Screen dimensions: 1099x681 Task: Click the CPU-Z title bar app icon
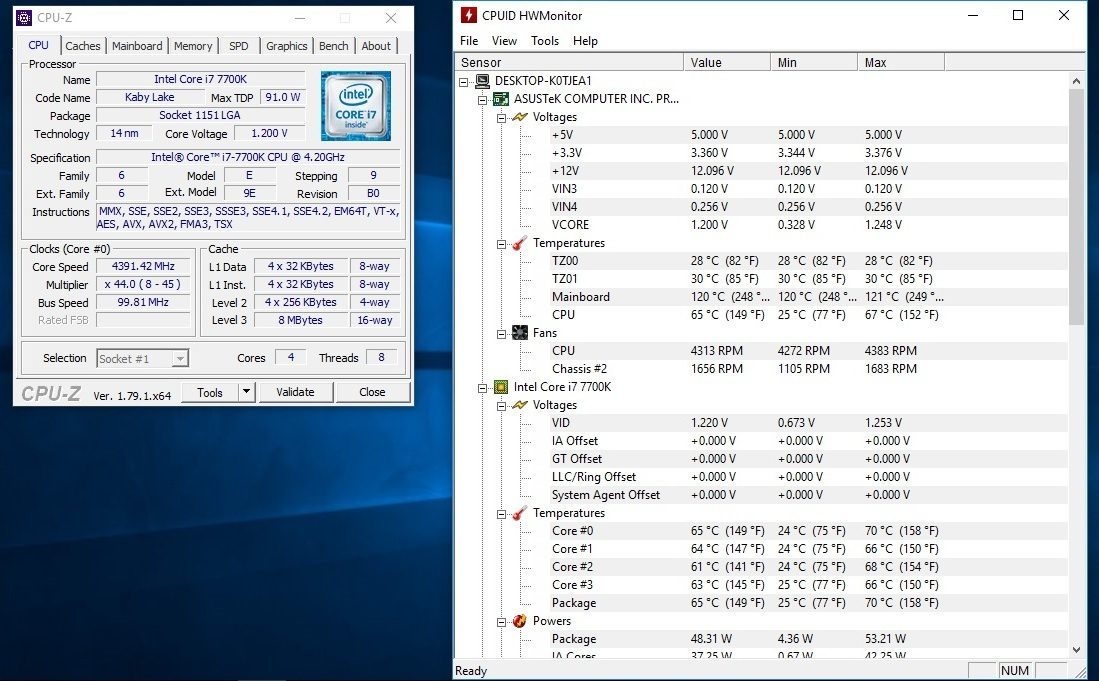coord(24,18)
